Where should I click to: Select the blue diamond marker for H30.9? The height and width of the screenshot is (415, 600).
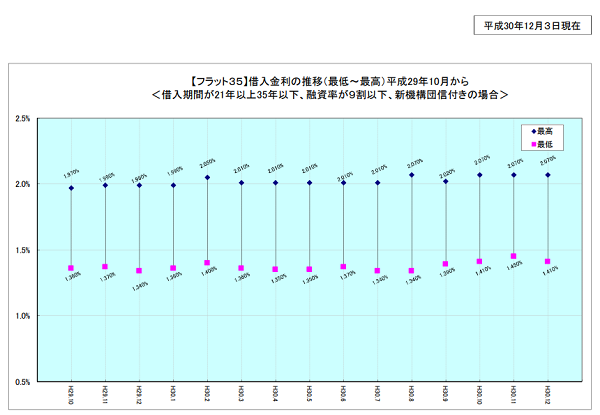click(x=446, y=181)
